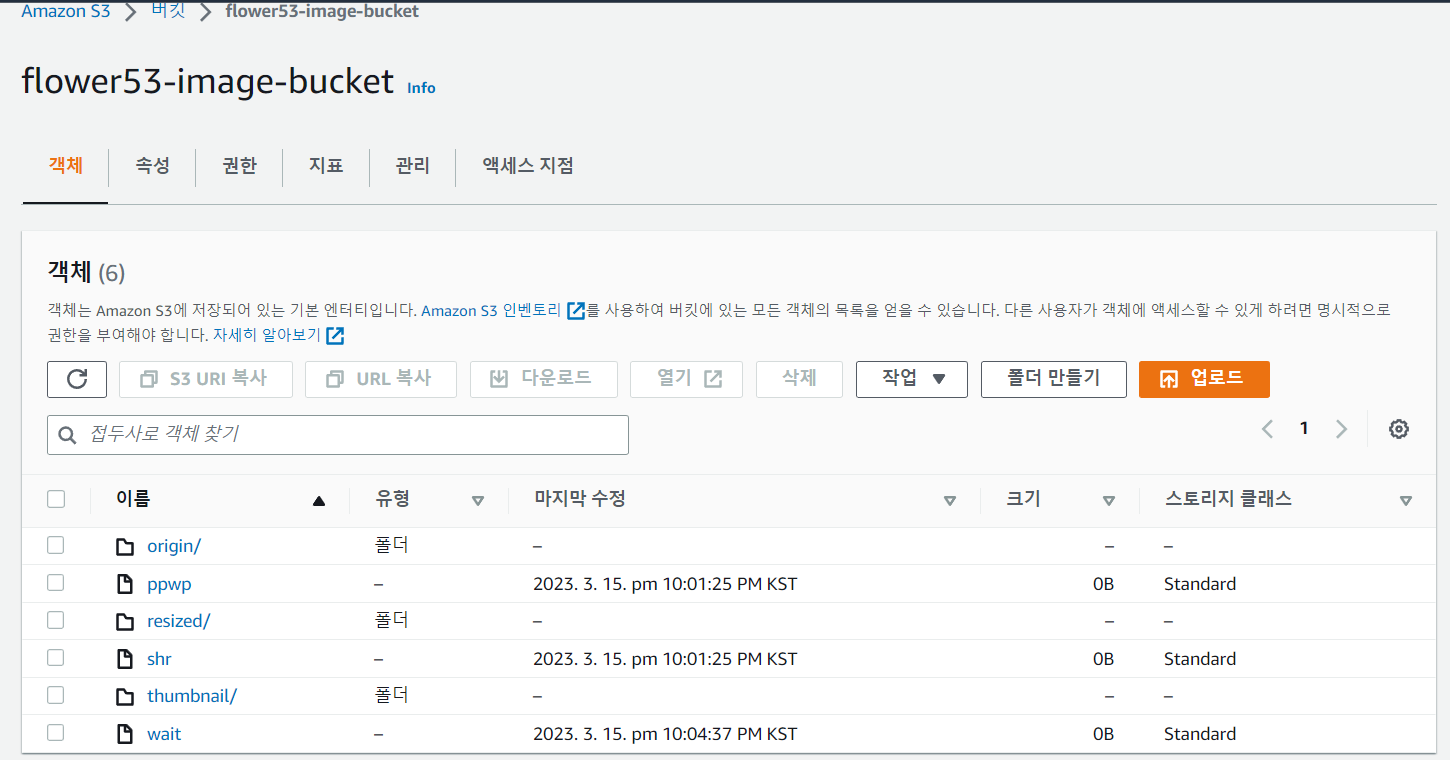Sort by 유형 column arrow
The height and width of the screenshot is (760, 1450).
click(477, 501)
